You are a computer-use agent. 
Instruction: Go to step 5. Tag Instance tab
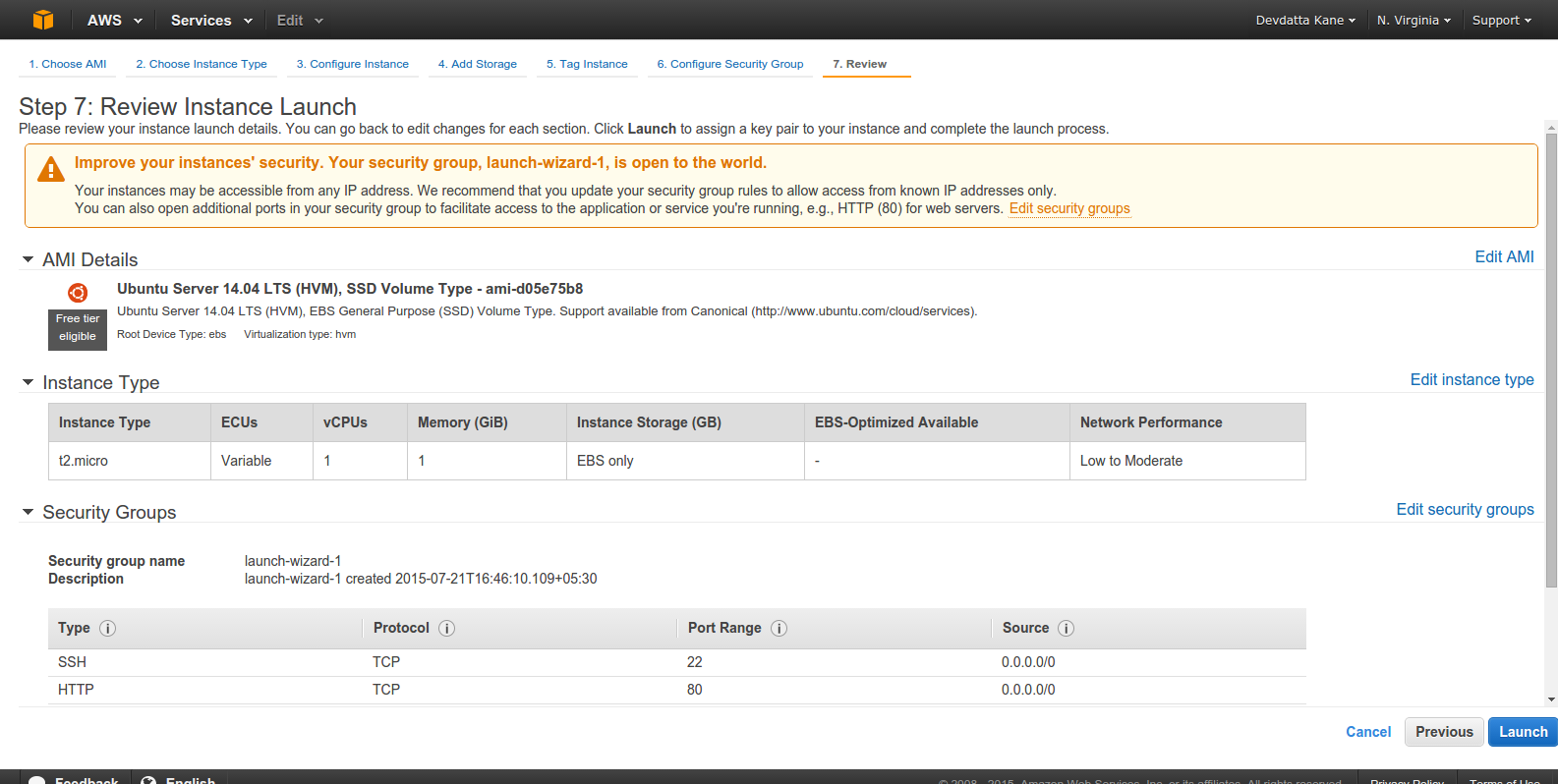[587, 64]
